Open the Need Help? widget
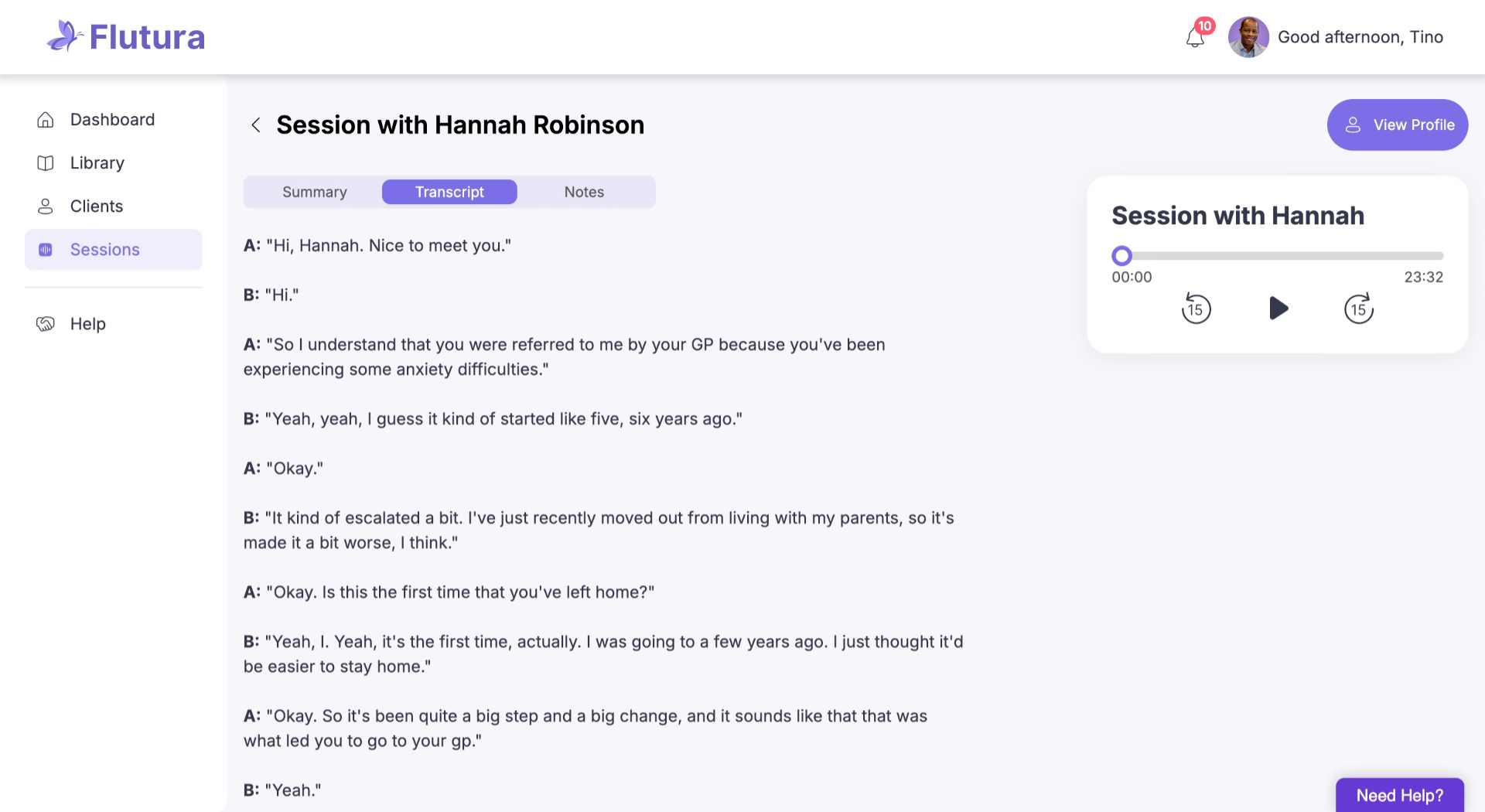Screen dimensions: 1485x812 click(1399, 795)
